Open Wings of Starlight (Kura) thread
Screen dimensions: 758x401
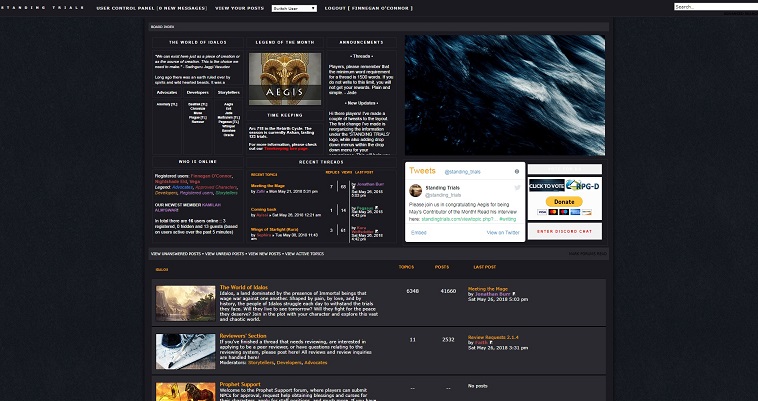274,229
